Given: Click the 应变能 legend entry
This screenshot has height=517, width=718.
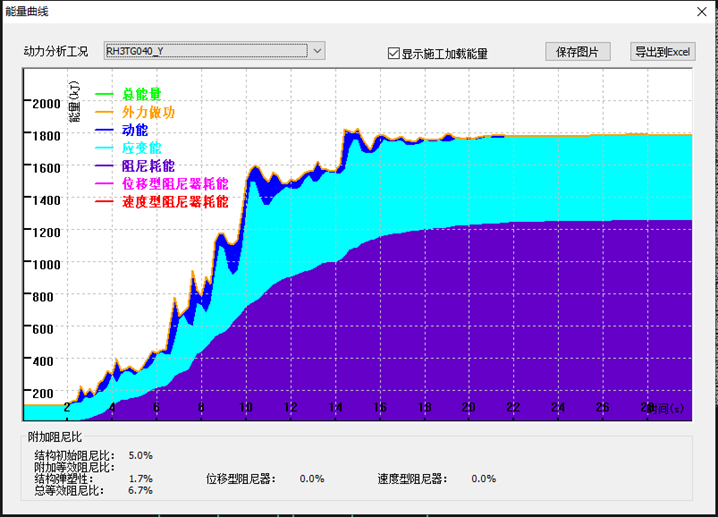Looking at the screenshot, I should coord(141,148).
